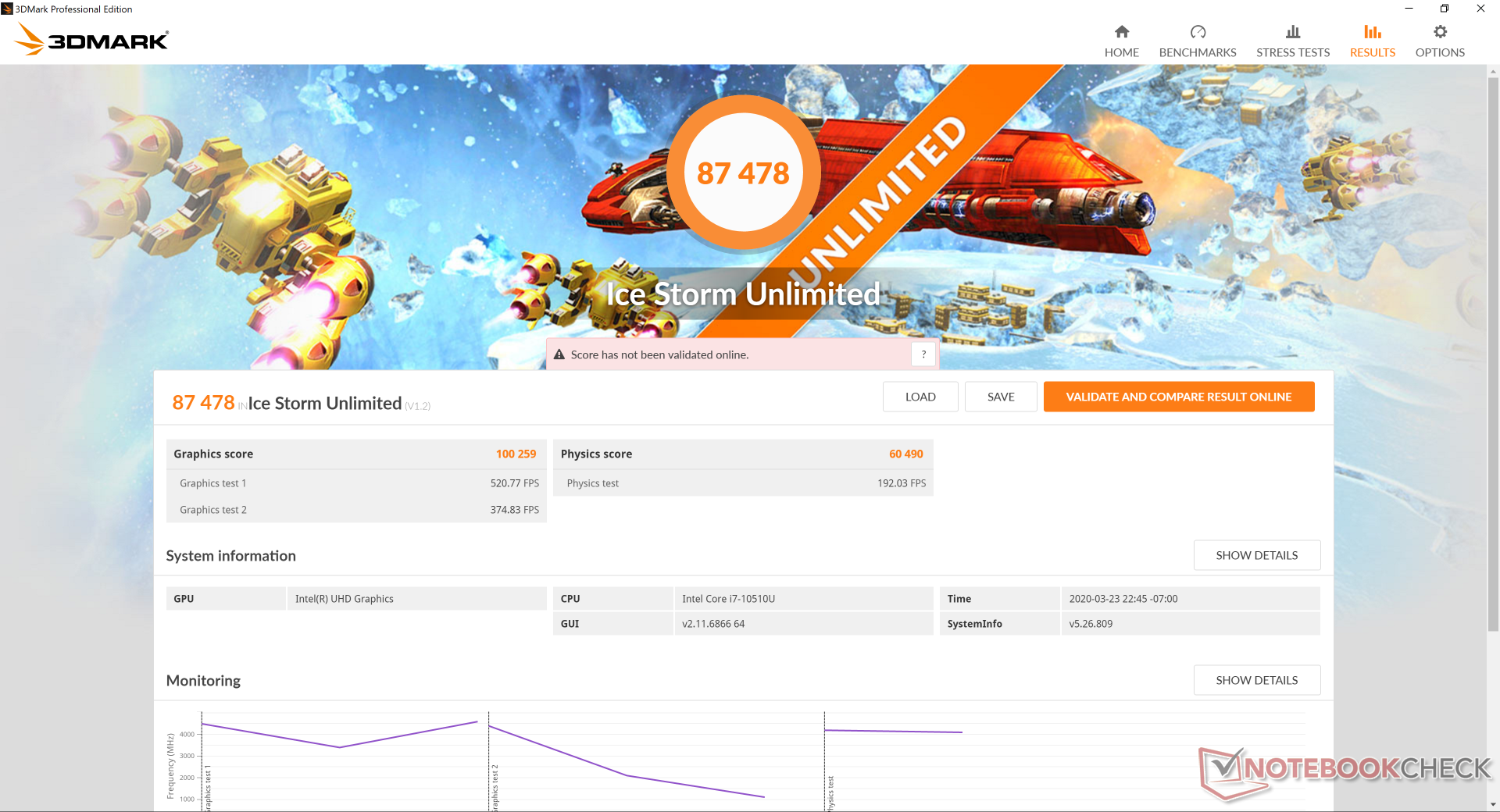
Task: Click the warning triangle in validation notice
Action: 559,354
